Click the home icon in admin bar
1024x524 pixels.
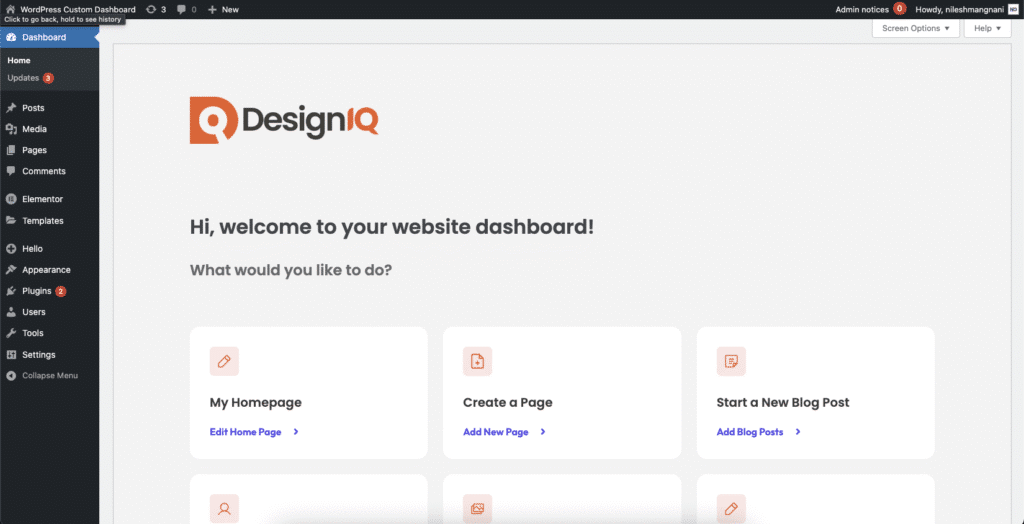10,9
